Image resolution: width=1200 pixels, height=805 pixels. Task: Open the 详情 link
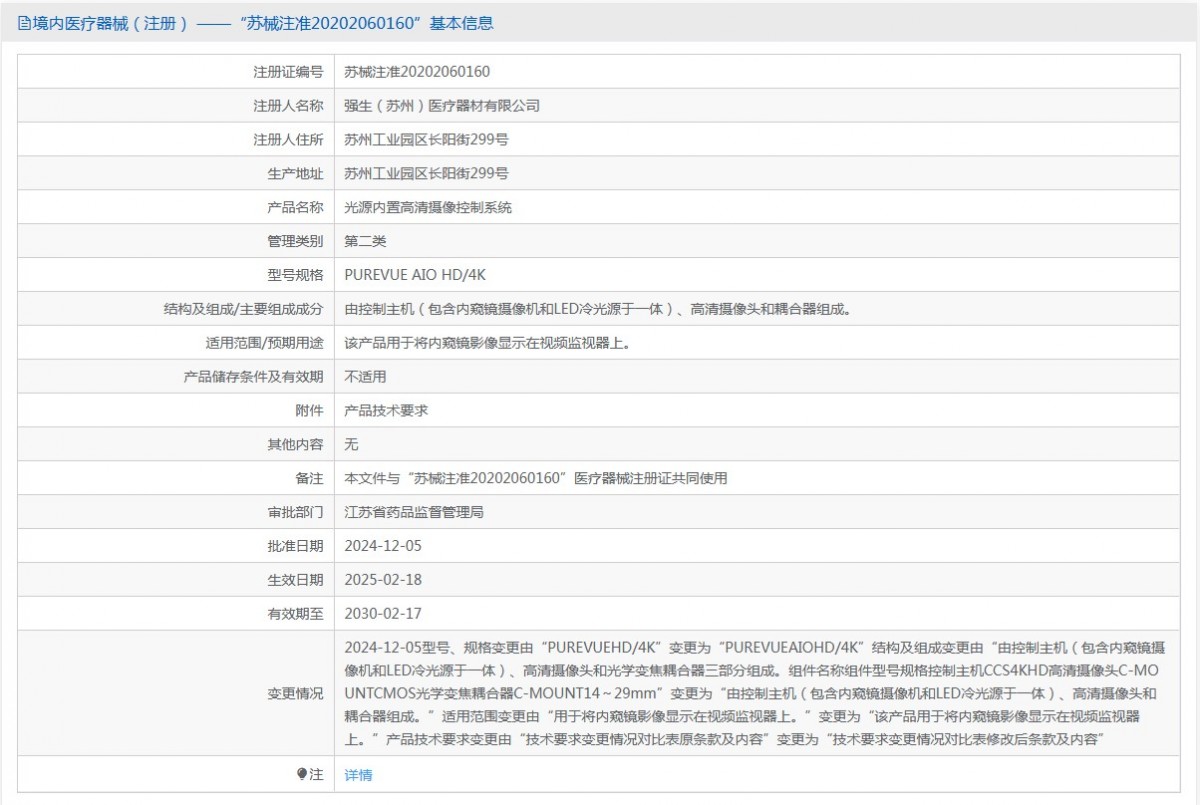(x=358, y=775)
